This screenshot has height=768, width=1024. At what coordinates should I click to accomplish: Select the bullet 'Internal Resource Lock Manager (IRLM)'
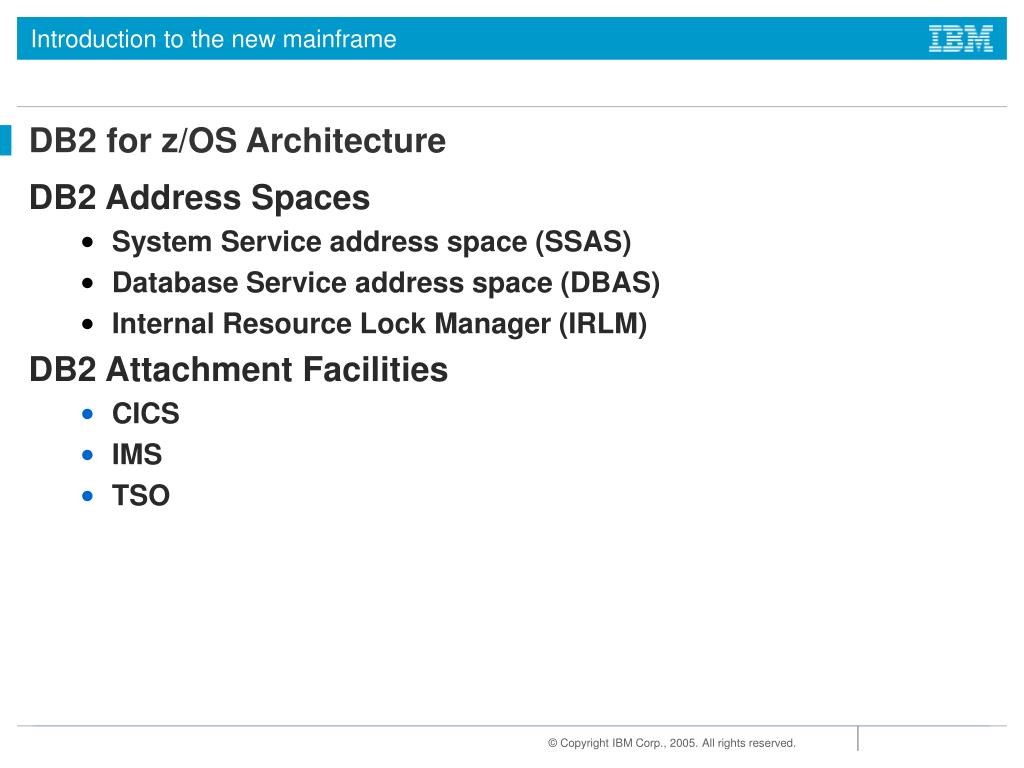[x=379, y=324]
